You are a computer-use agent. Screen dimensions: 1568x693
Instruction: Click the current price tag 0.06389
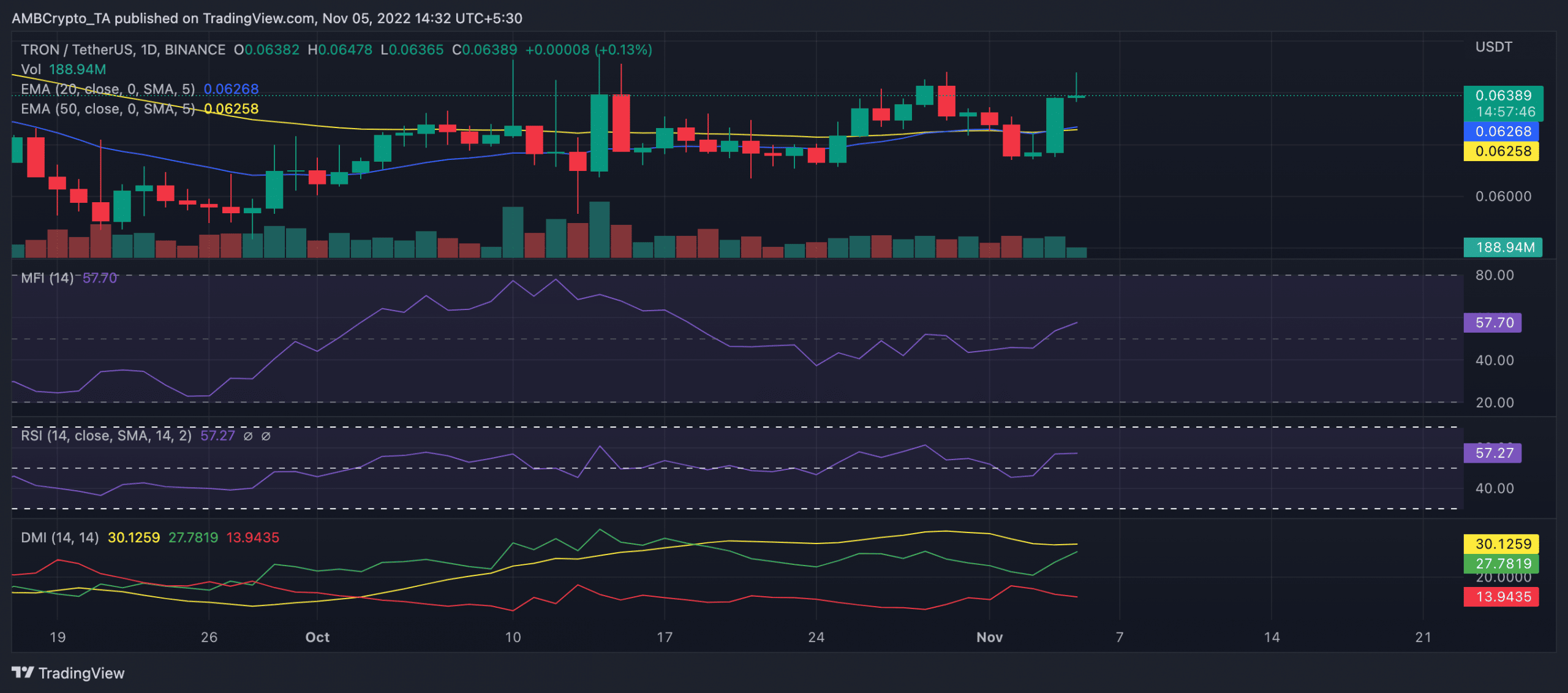1503,104
